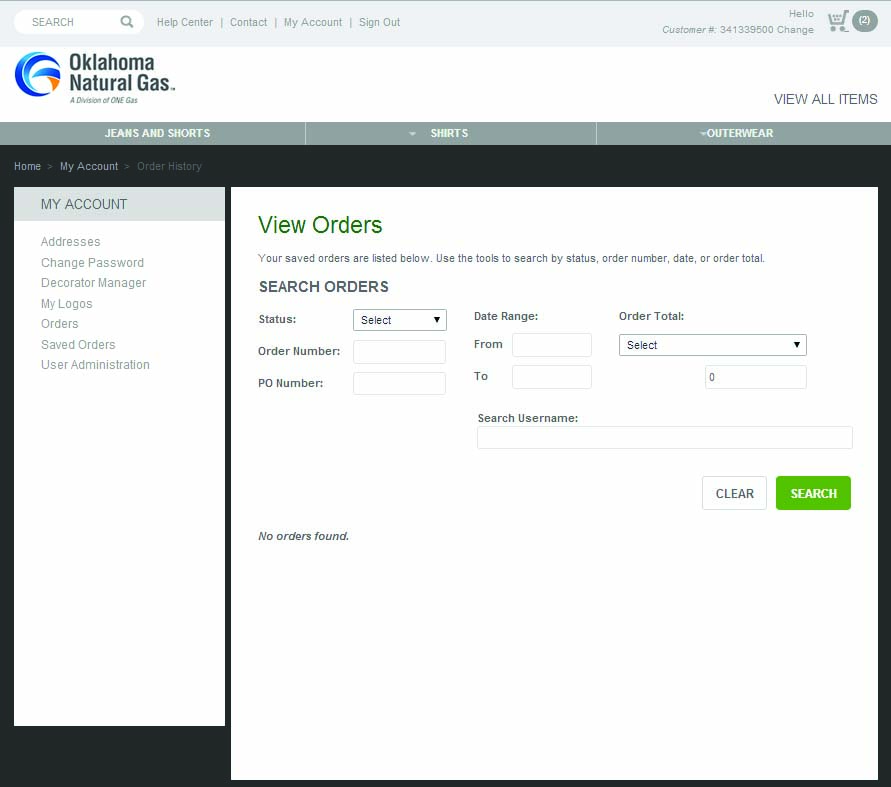This screenshot has width=891, height=787.
Task: Open the Order Total dropdown
Action: tap(712, 345)
